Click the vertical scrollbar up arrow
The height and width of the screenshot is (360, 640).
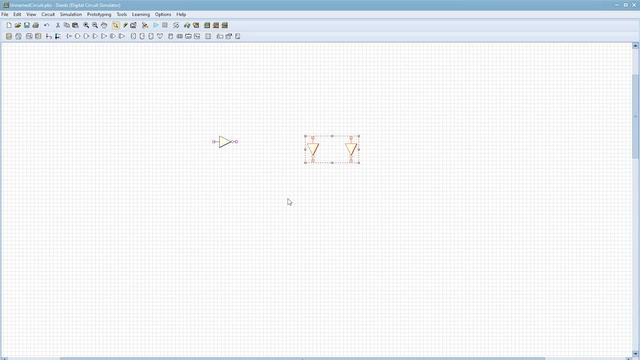click(x=636, y=46)
